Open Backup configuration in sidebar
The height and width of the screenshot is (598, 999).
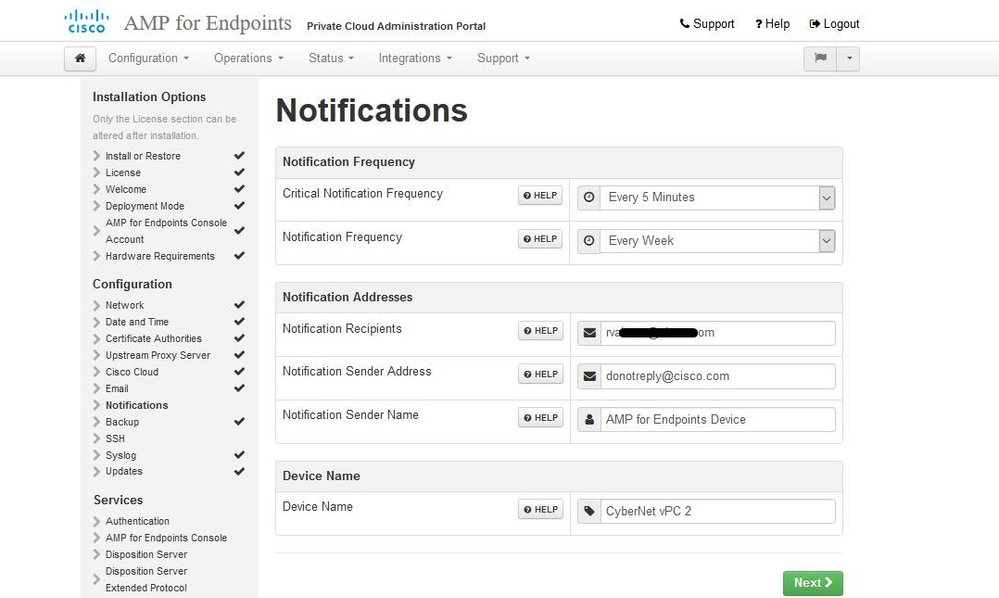[x=122, y=422]
